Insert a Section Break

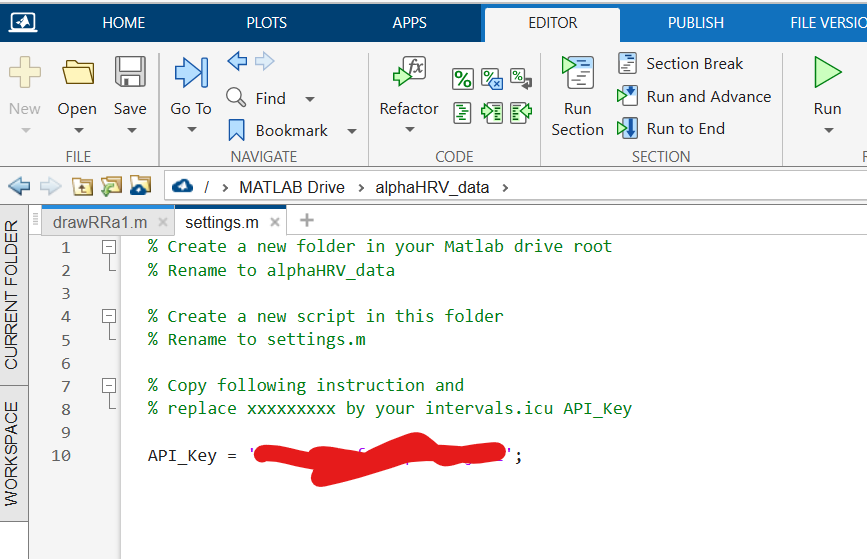click(x=681, y=64)
